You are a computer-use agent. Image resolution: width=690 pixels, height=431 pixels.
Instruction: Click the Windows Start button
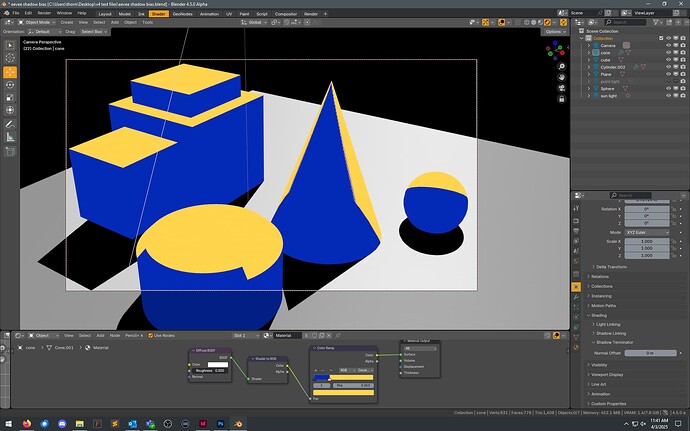(x=8, y=424)
